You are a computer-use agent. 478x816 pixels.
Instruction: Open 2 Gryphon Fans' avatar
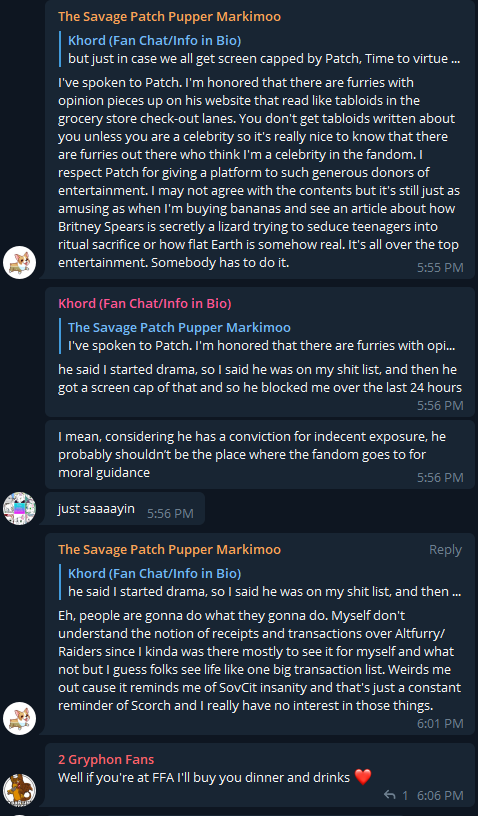tap(19, 790)
